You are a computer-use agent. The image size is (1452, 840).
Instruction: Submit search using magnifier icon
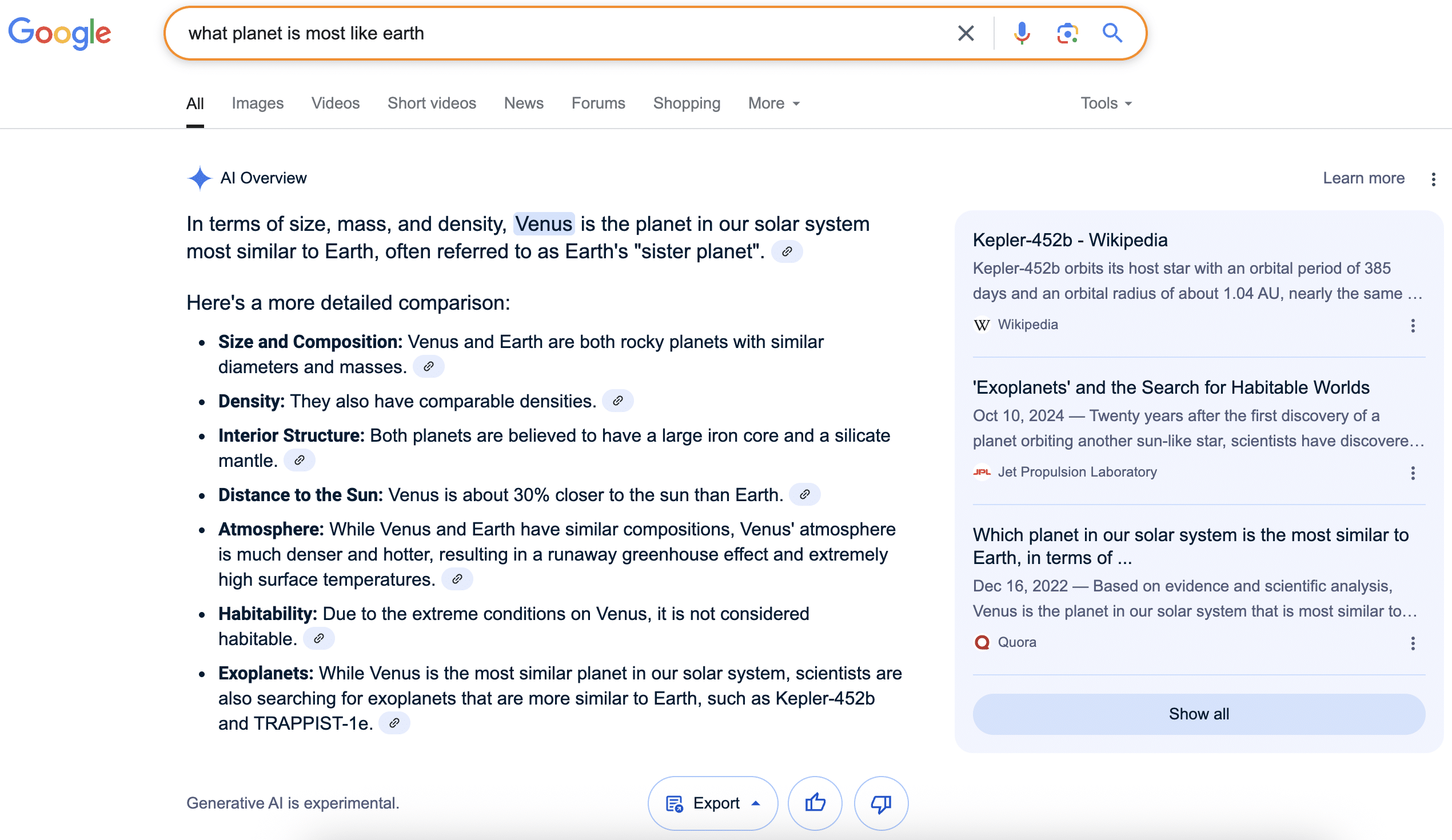(x=1112, y=33)
